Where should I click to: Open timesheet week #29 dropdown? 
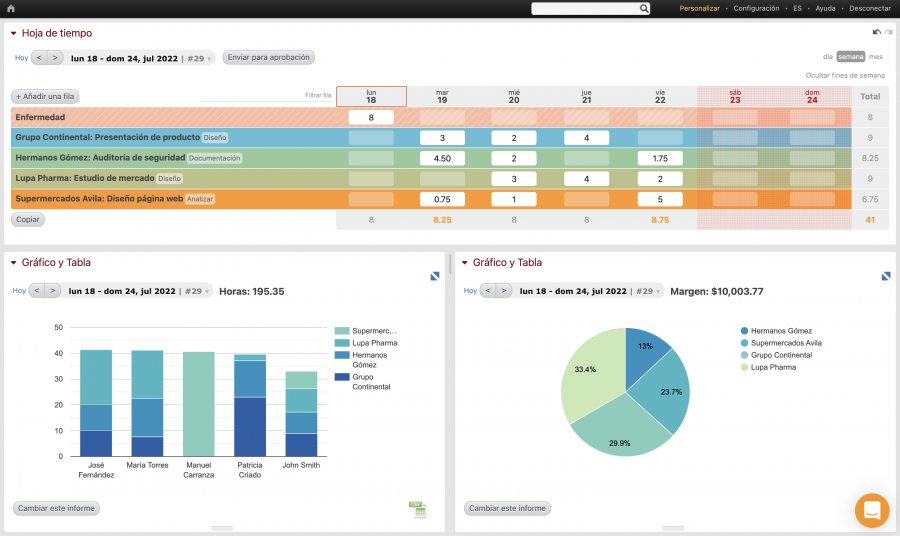click(x=199, y=58)
